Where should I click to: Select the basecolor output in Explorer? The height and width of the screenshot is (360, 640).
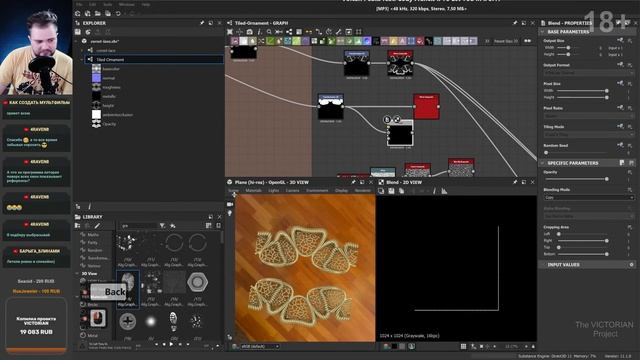pos(111,69)
